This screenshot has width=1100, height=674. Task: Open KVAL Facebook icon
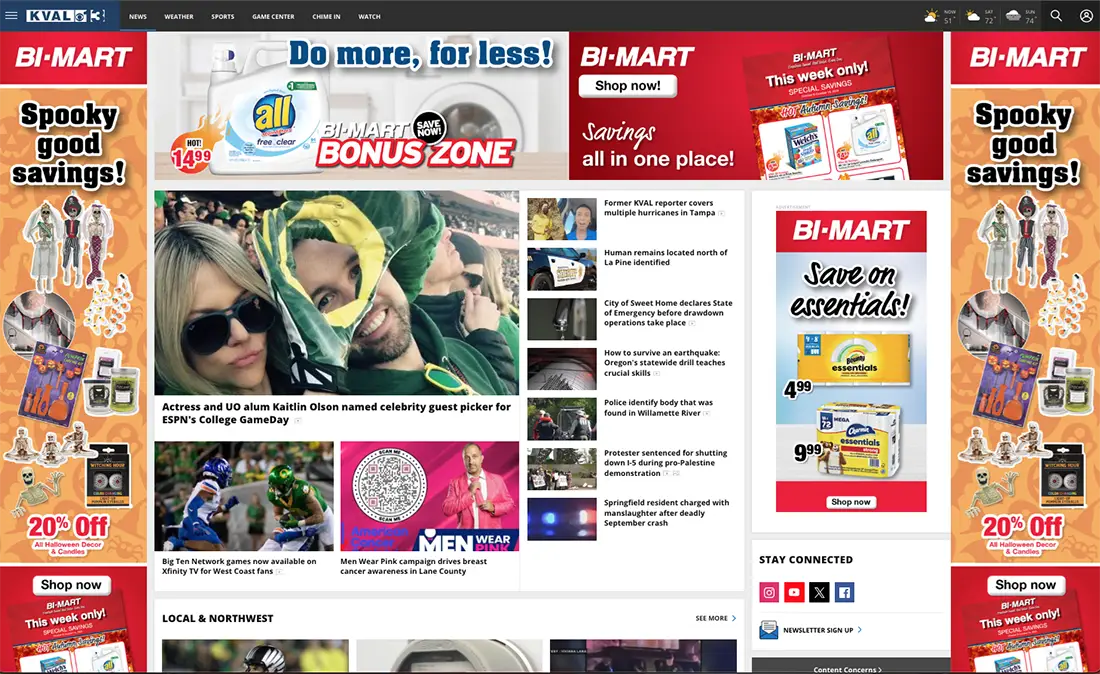(845, 593)
